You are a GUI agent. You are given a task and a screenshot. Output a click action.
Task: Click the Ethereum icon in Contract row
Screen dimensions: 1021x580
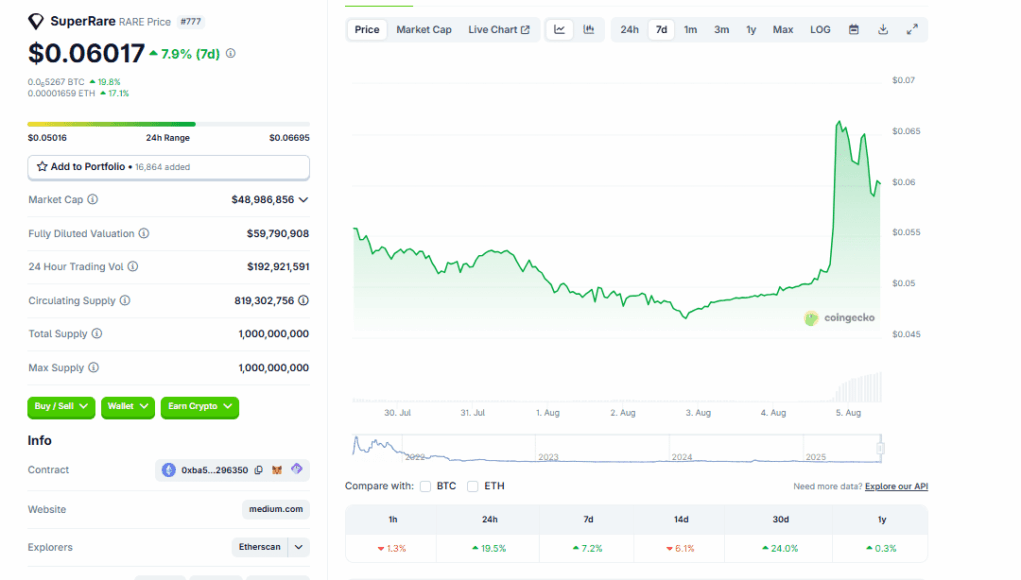[169, 470]
